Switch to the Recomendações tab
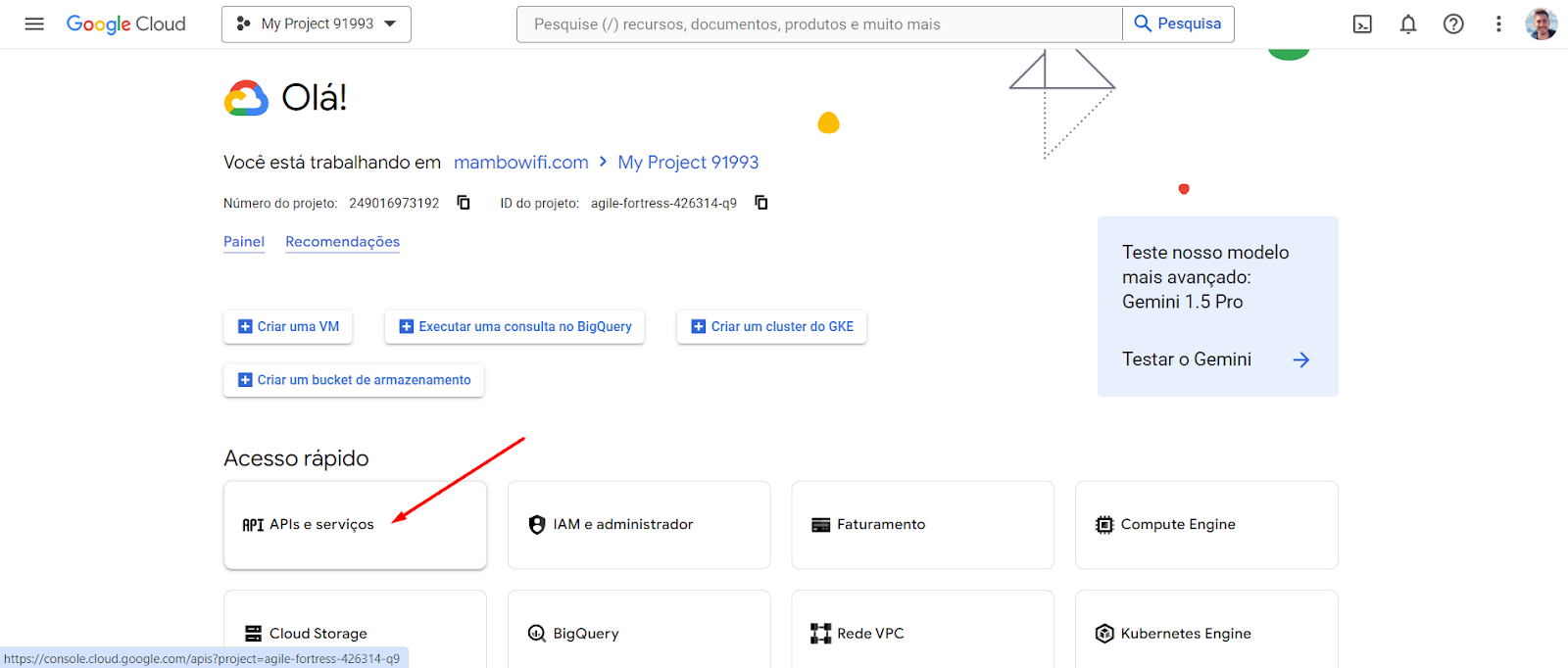Viewport: 1568px width, 668px height. click(343, 242)
